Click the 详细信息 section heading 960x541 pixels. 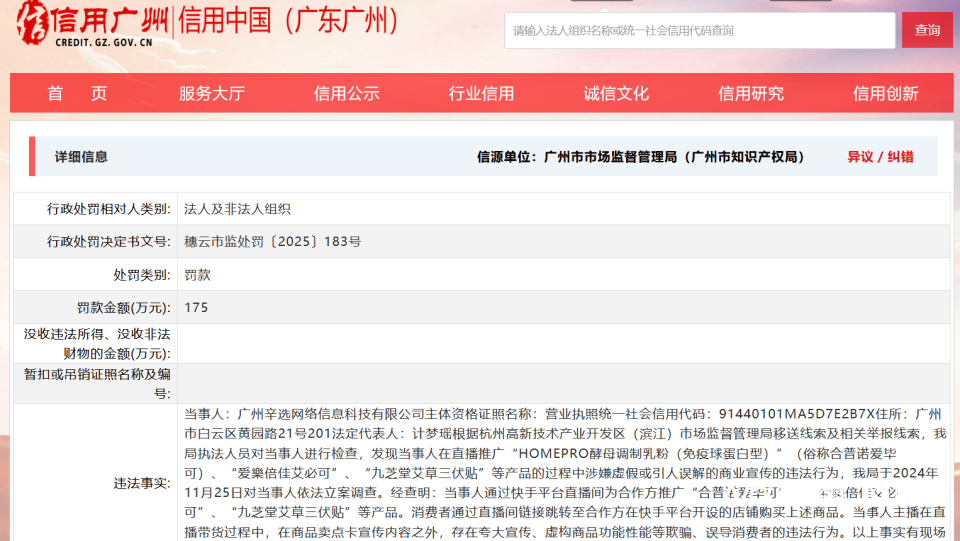click(81, 157)
